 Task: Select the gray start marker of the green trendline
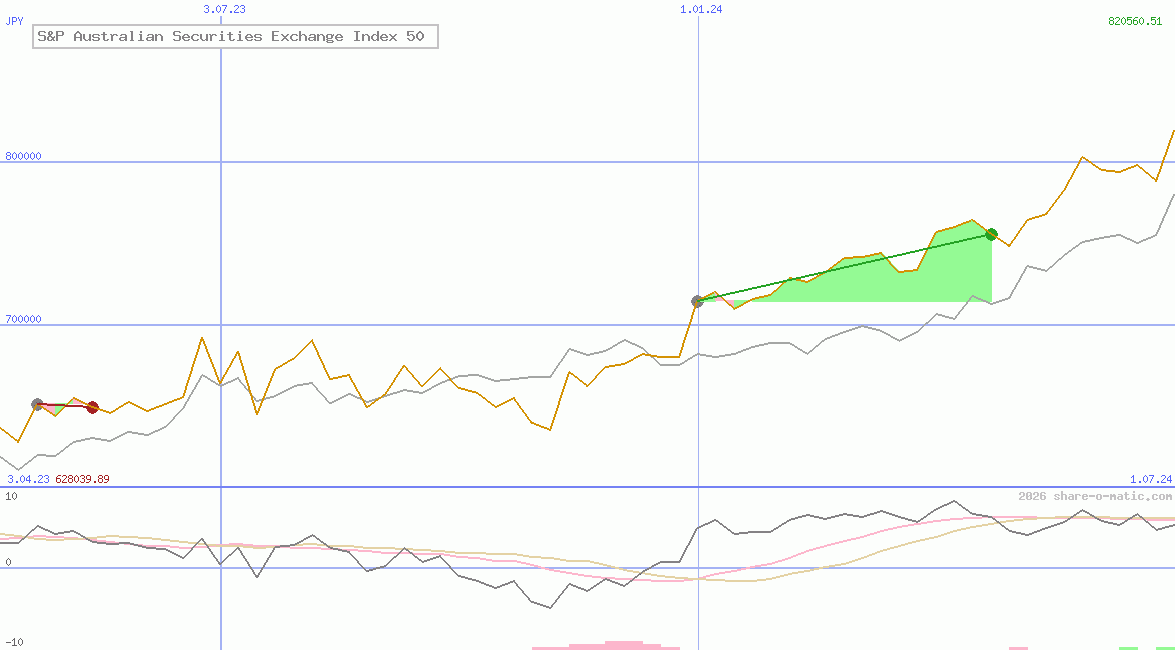coord(698,300)
